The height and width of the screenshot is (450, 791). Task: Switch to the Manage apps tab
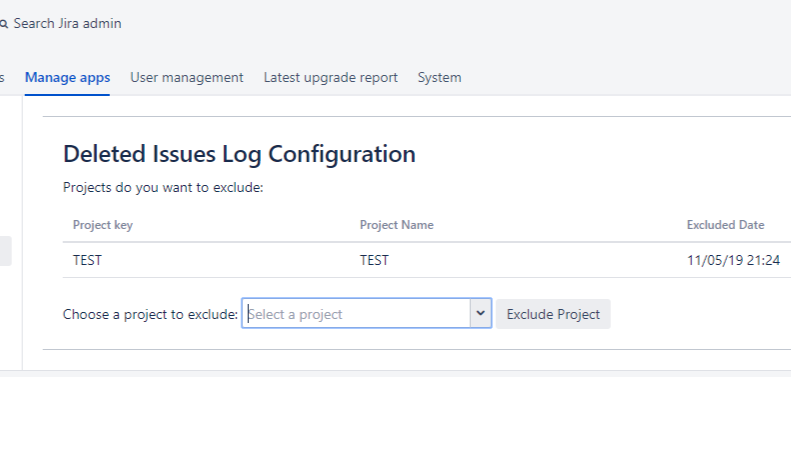(x=67, y=77)
